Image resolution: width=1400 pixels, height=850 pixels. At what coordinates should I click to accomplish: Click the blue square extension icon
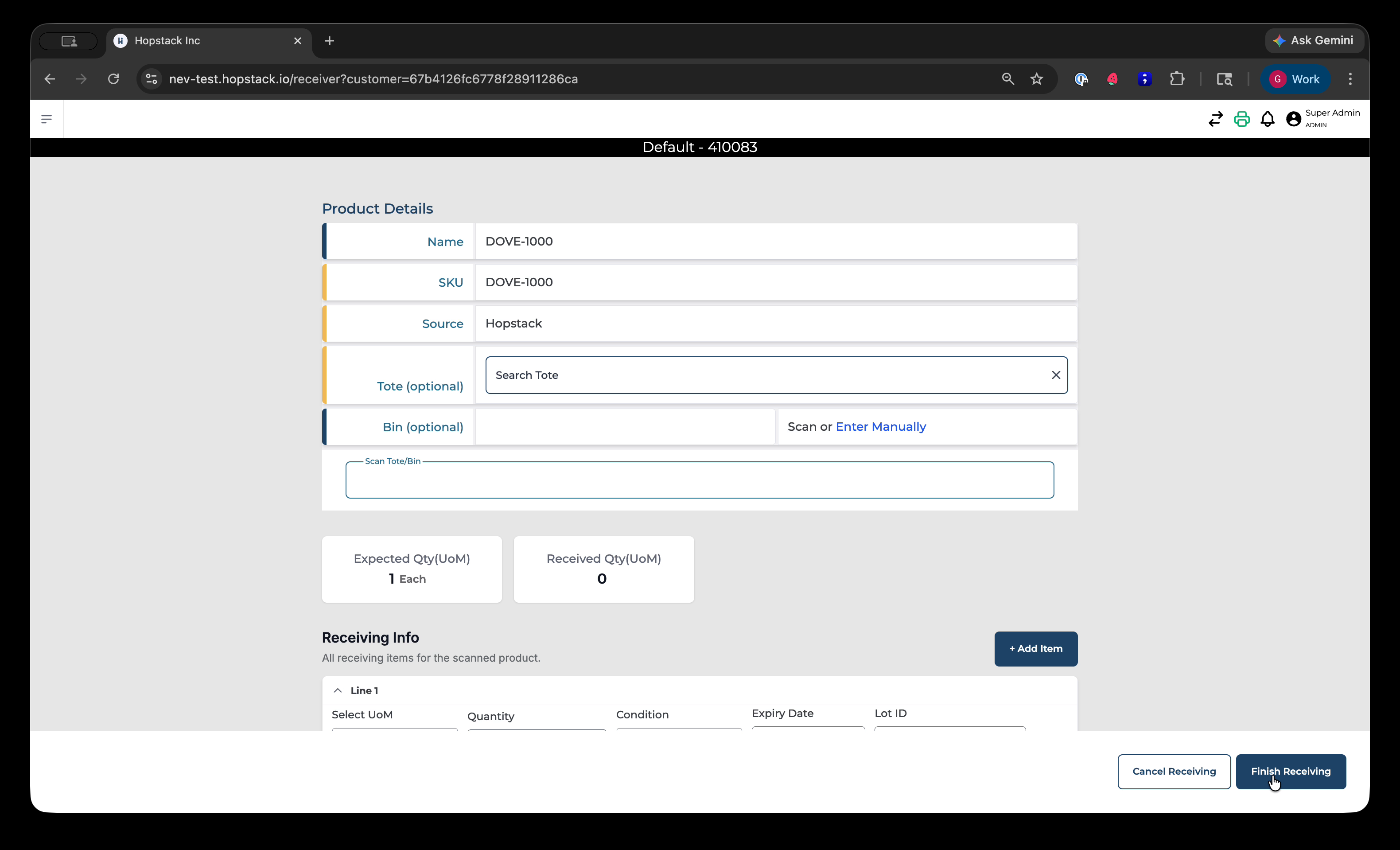pyautogui.click(x=1144, y=79)
